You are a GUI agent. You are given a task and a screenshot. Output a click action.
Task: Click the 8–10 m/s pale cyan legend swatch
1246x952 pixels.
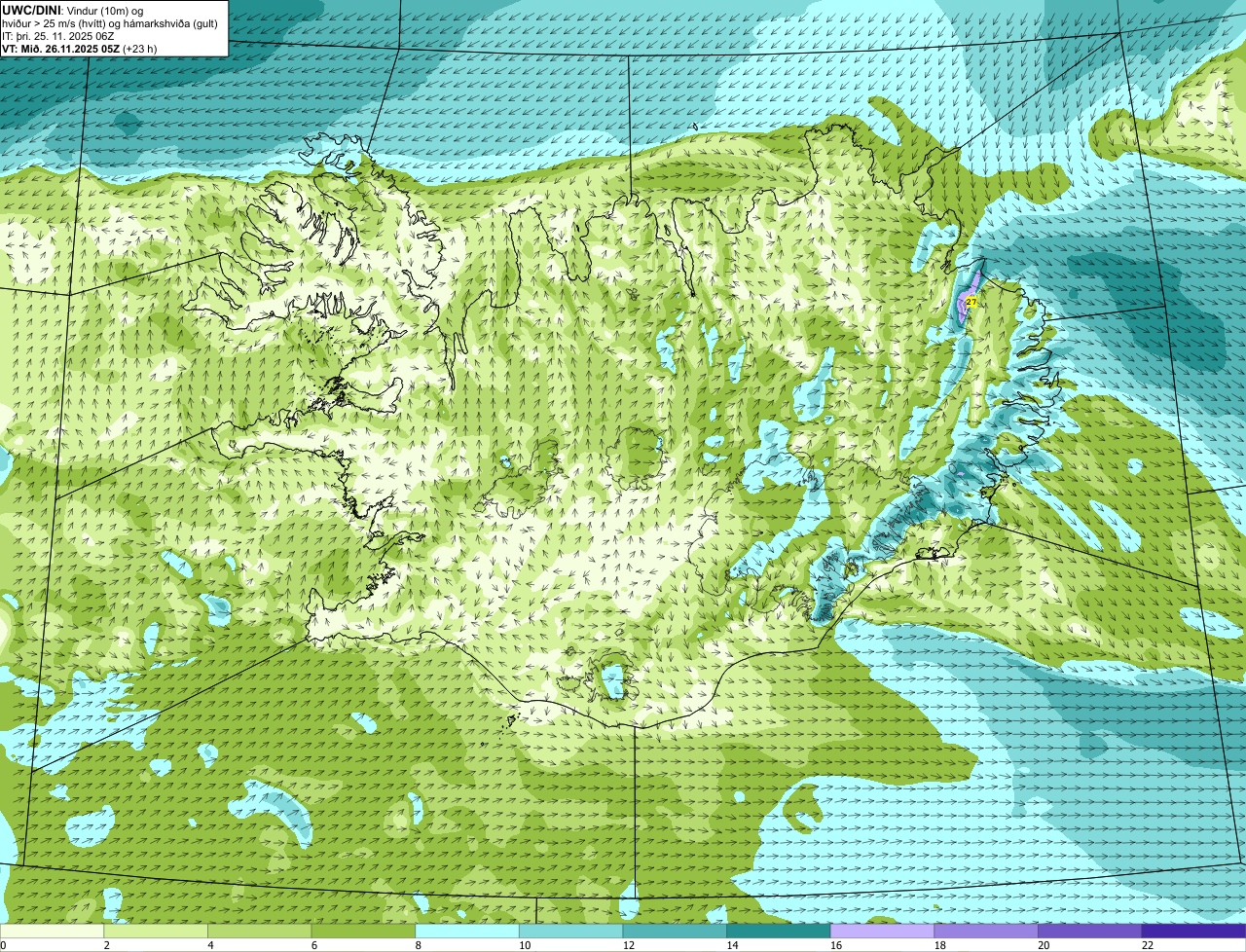pyautogui.click(x=467, y=931)
